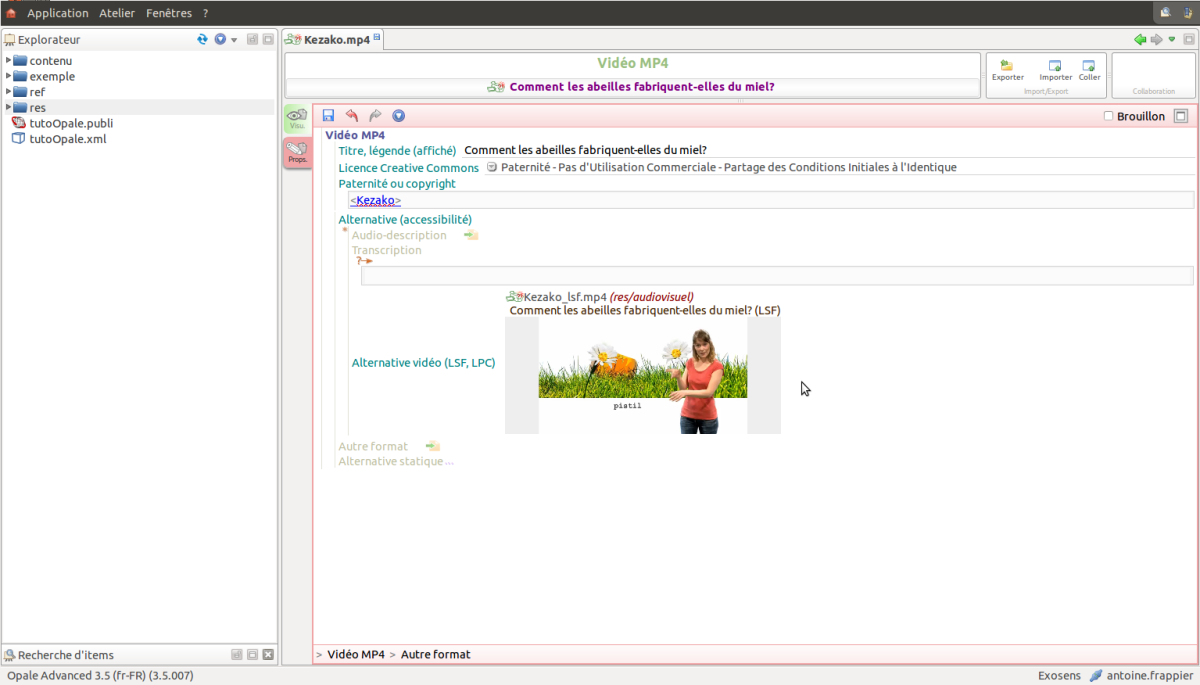Click the save icon in editor toolbar
Screen dimensions: 1200x685
[x=329, y=116]
